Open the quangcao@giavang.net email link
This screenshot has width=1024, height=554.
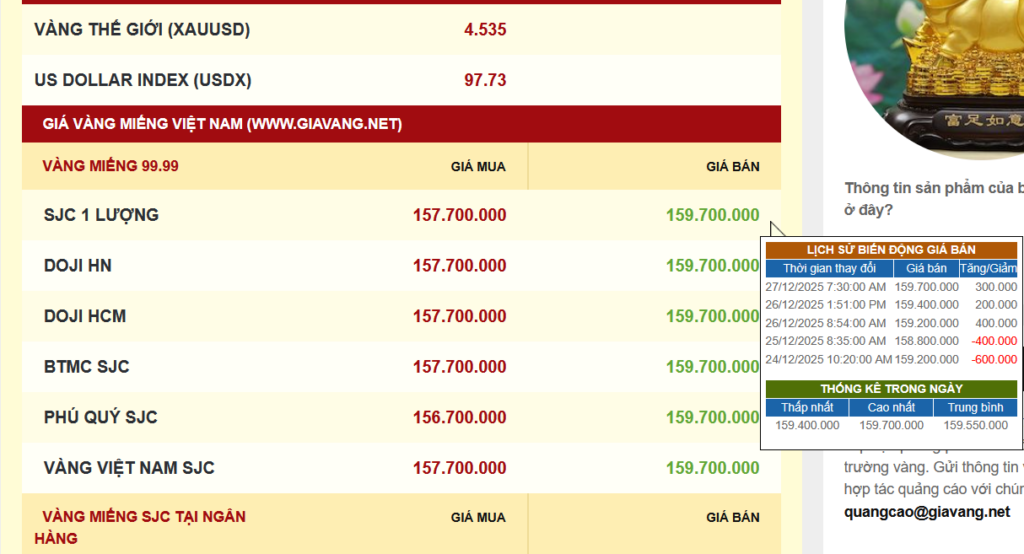[927, 512]
